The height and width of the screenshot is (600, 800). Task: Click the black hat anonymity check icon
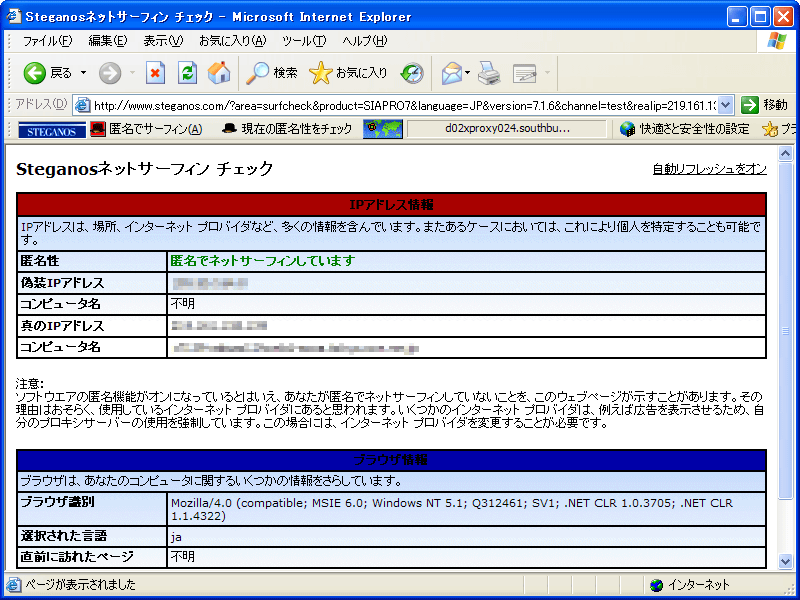click(x=229, y=129)
